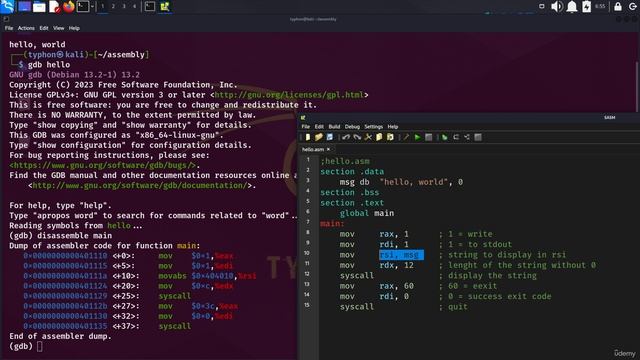640x360 pixels.
Task: Switch to workspace 2
Action: (113, 7)
